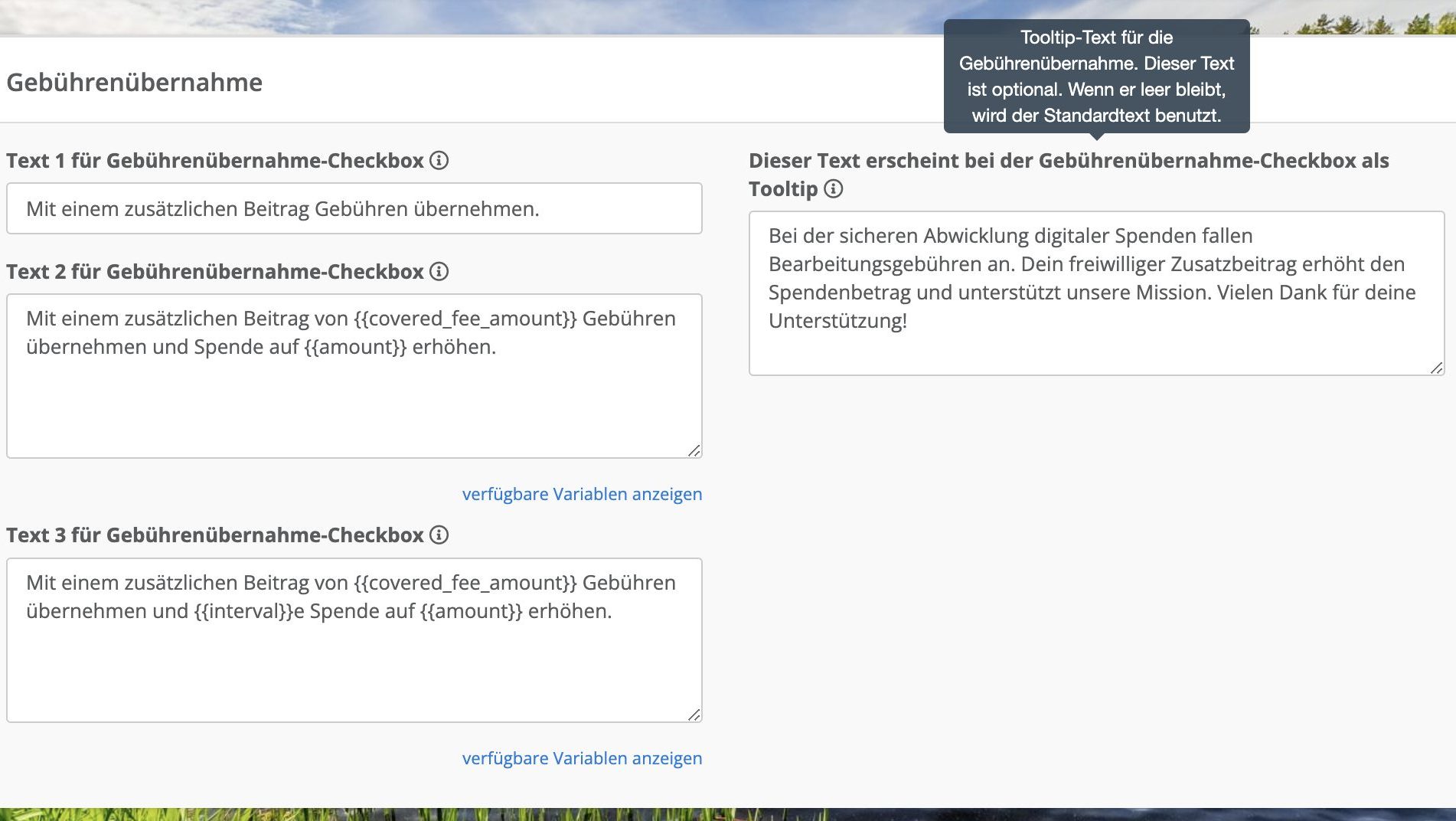Viewport: 1456px width, 821px height.
Task: Show verfügbare Variablen under Text 2 field
Action: click(582, 495)
